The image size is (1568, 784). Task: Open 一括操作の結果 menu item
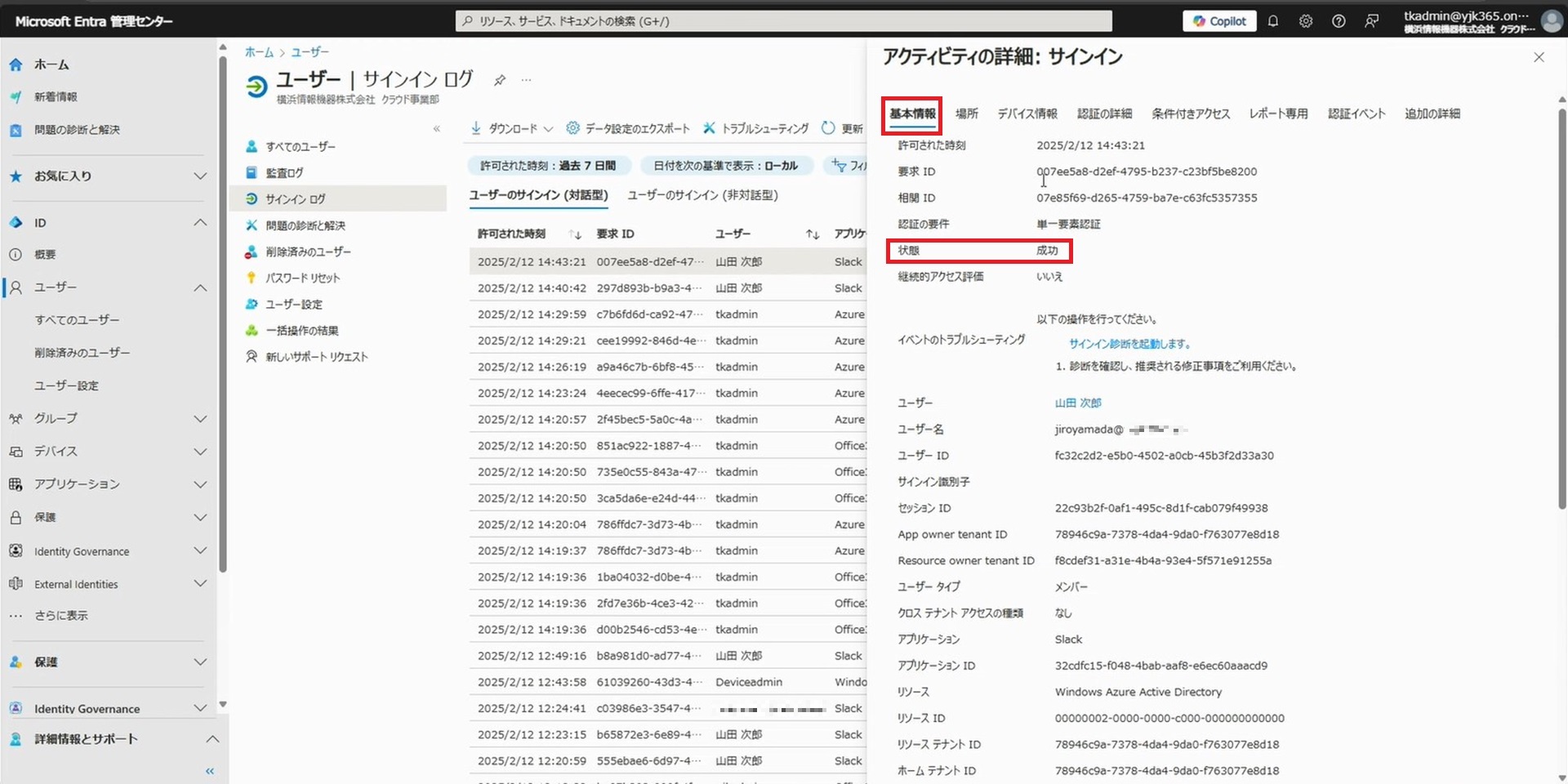pyautogui.click(x=302, y=331)
